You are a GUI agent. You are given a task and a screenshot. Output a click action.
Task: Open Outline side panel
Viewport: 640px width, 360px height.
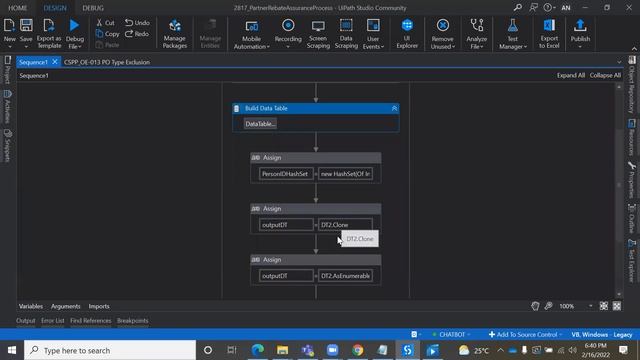pyautogui.click(x=632, y=218)
